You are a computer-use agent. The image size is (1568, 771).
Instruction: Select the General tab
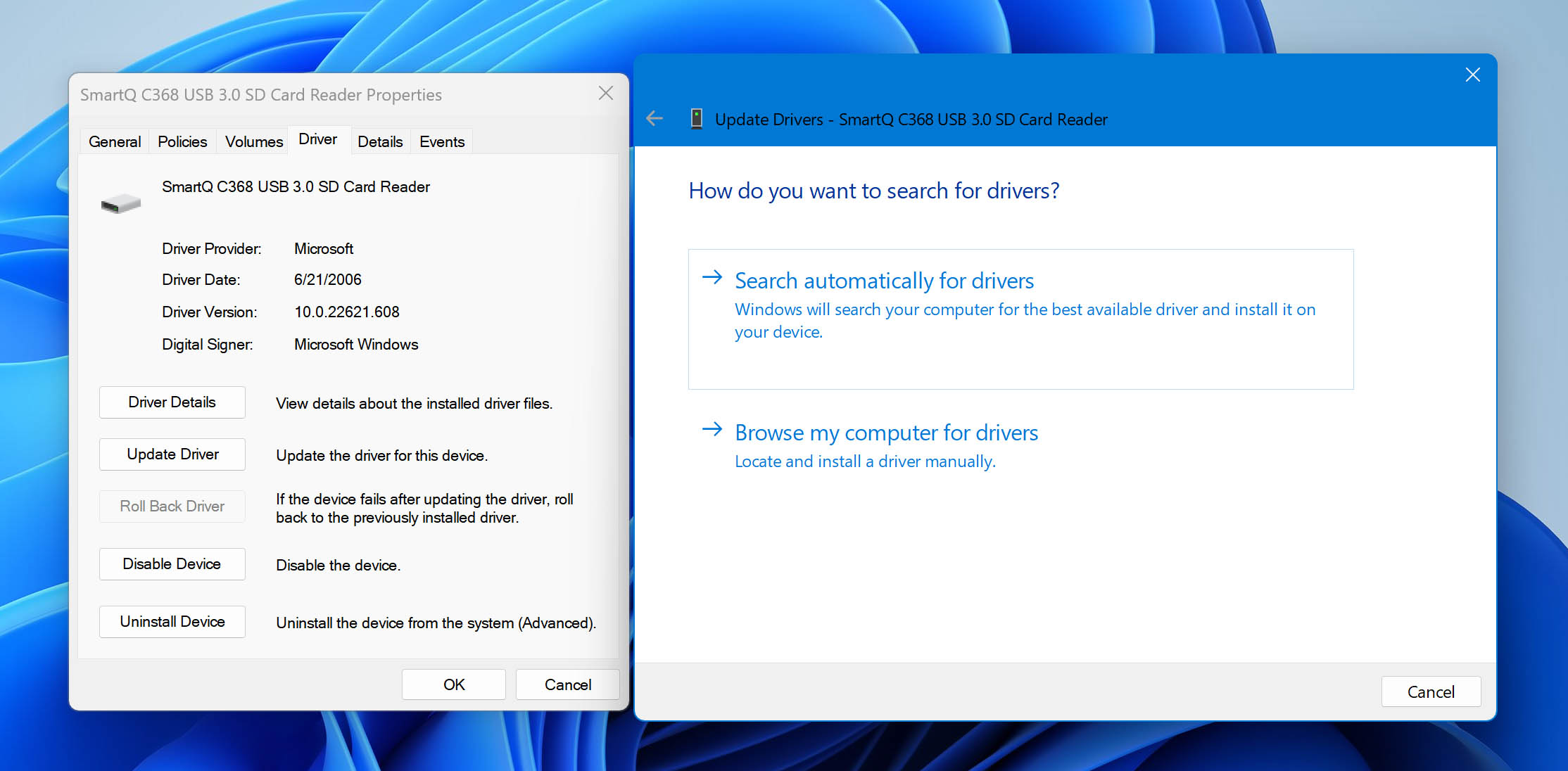[x=113, y=141]
